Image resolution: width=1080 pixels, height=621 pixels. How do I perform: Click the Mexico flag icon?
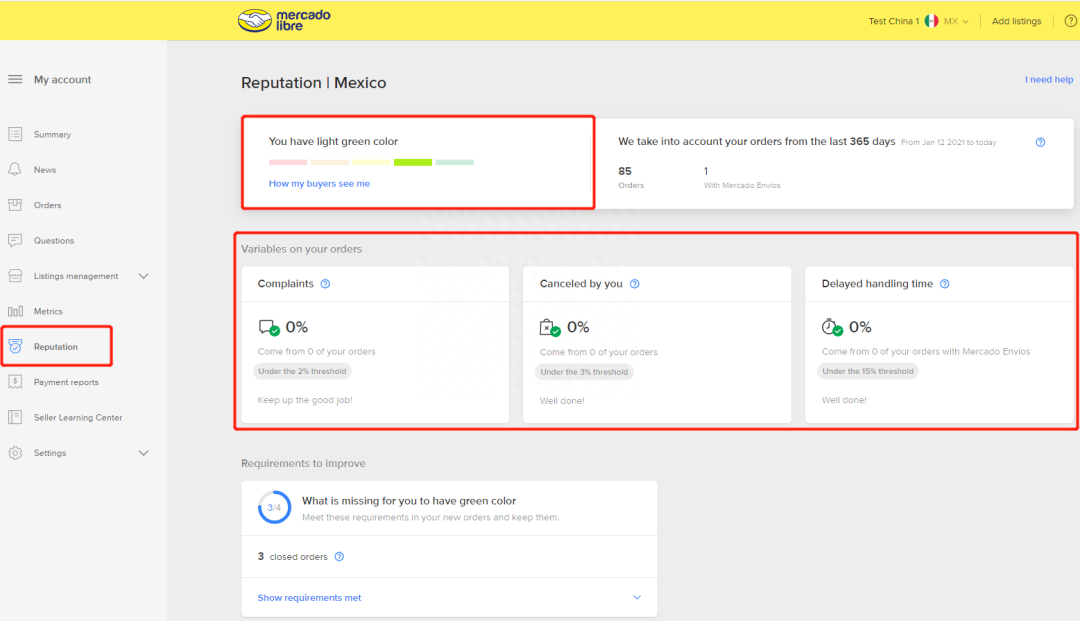point(932,21)
